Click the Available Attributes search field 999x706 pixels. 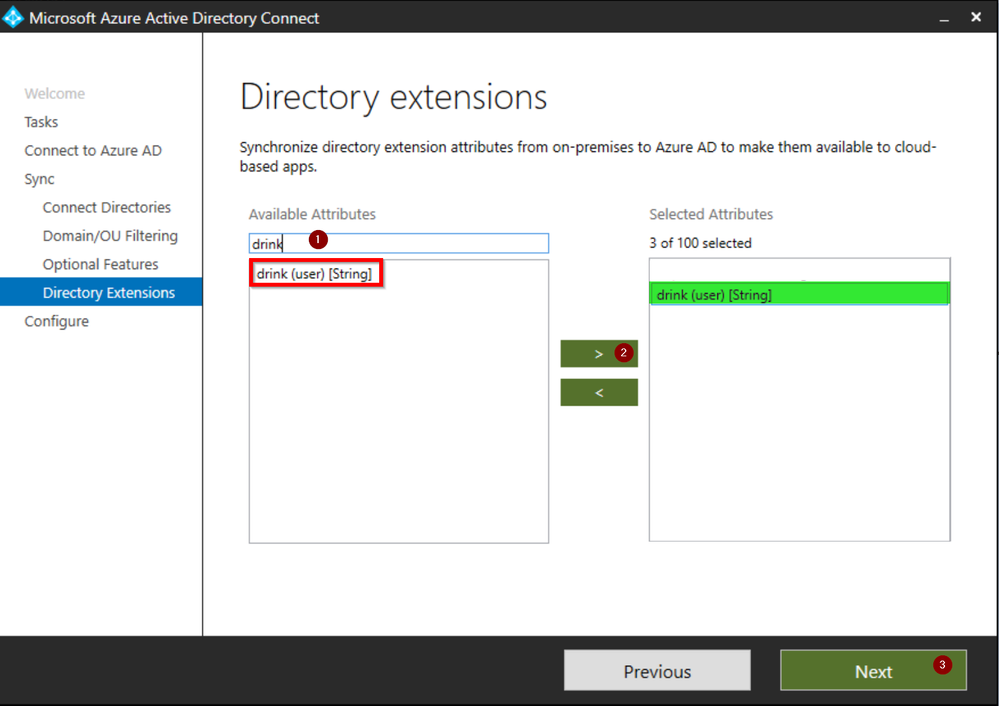coord(399,243)
